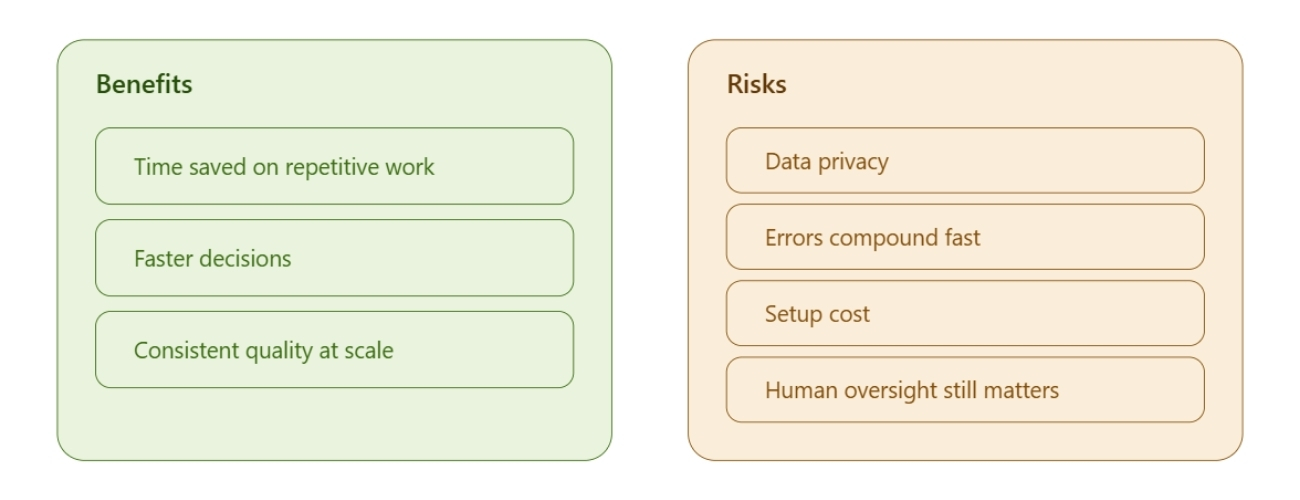This screenshot has width=1300, height=500.
Task: Select the Errors compound fast box
Action: [965, 237]
